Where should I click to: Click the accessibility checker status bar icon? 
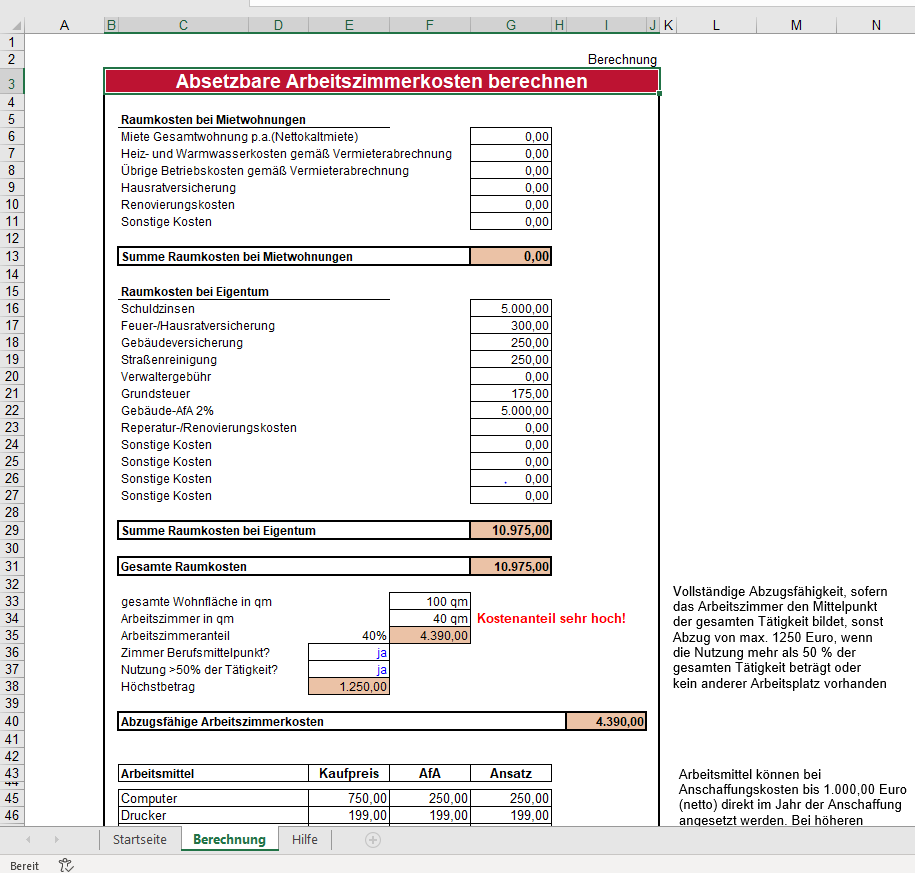(66, 865)
